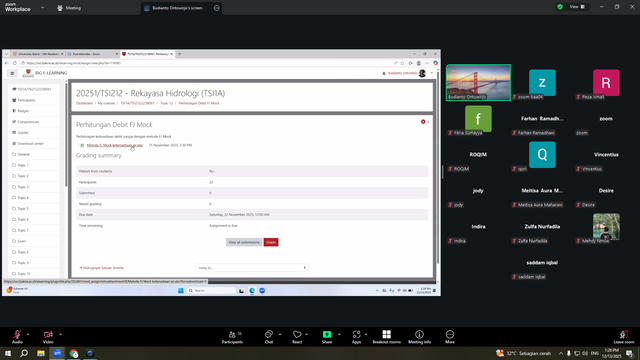Go to previous activity Hidrograph Satuan Sintetis
640x360 pixels.
pos(102,268)
